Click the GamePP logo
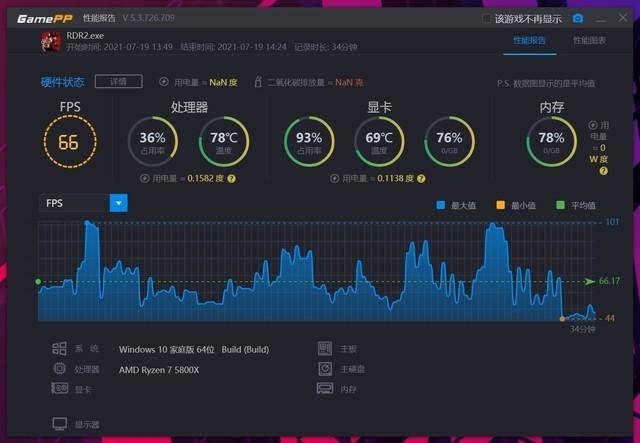The height and width of the screenshot is (443, 640). [x=45, y=19]
